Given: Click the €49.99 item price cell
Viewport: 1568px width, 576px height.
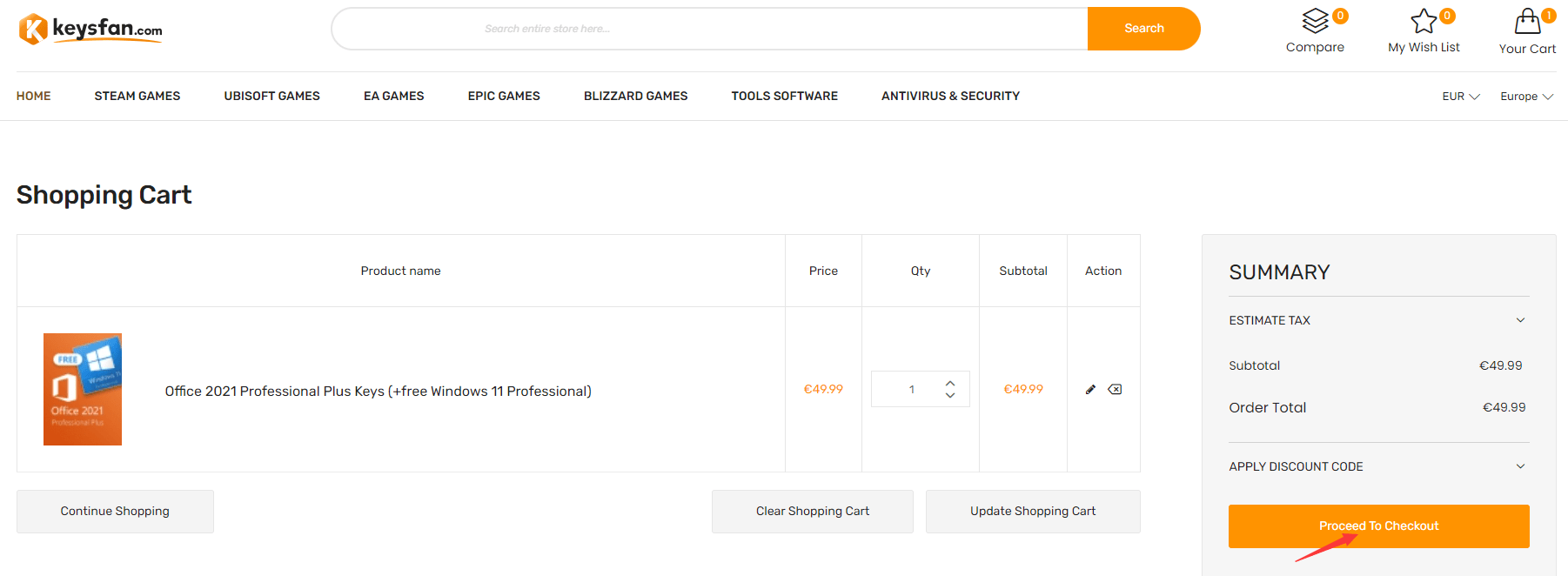Looking at the screenshot, I should [823, 389].
